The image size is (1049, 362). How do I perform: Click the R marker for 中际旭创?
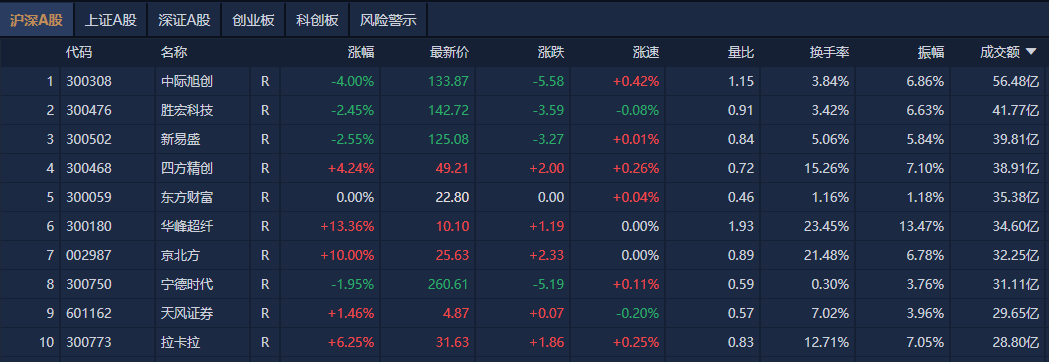tap(265, 82)
